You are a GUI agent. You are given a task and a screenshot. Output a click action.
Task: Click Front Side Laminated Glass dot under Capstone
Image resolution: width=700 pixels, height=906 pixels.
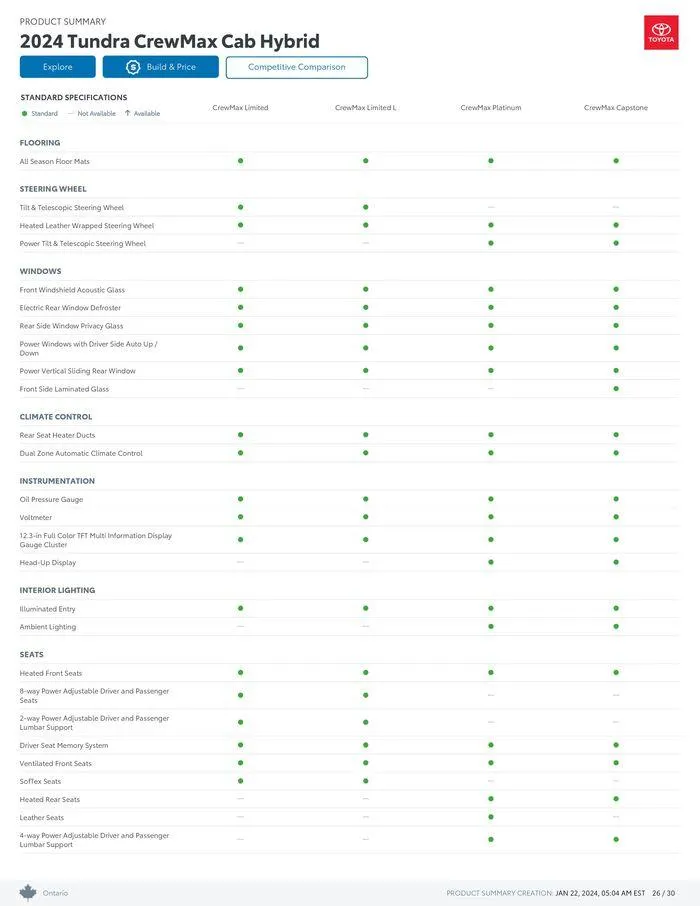click(x=616, y=389)
